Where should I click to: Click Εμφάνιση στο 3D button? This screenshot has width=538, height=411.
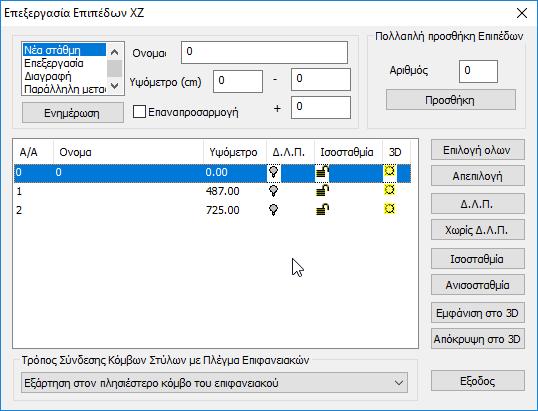point(478,313)
